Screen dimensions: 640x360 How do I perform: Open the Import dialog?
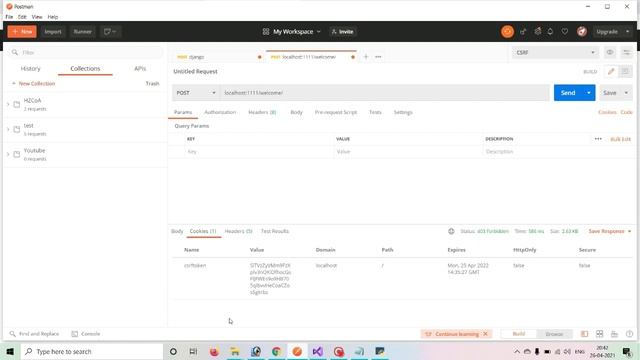[53, 31]
